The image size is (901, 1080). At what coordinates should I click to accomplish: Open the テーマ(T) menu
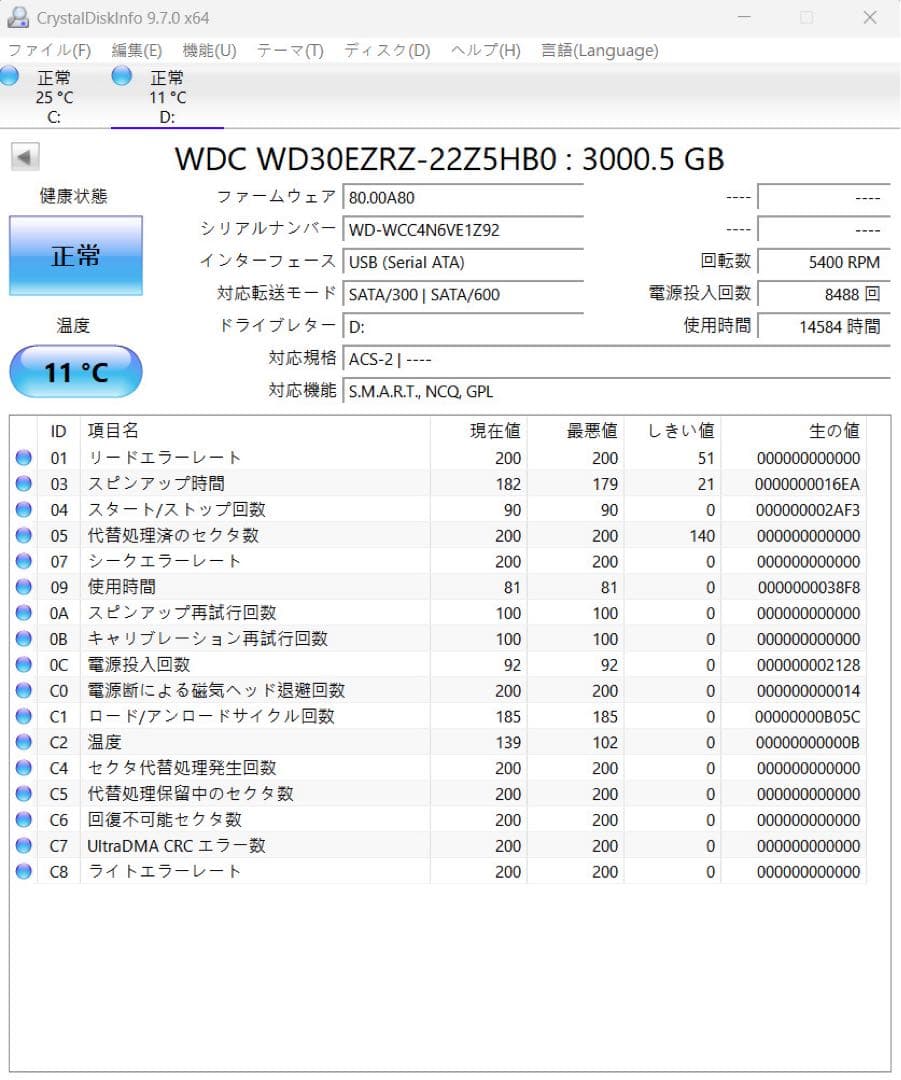click(290, 50)
